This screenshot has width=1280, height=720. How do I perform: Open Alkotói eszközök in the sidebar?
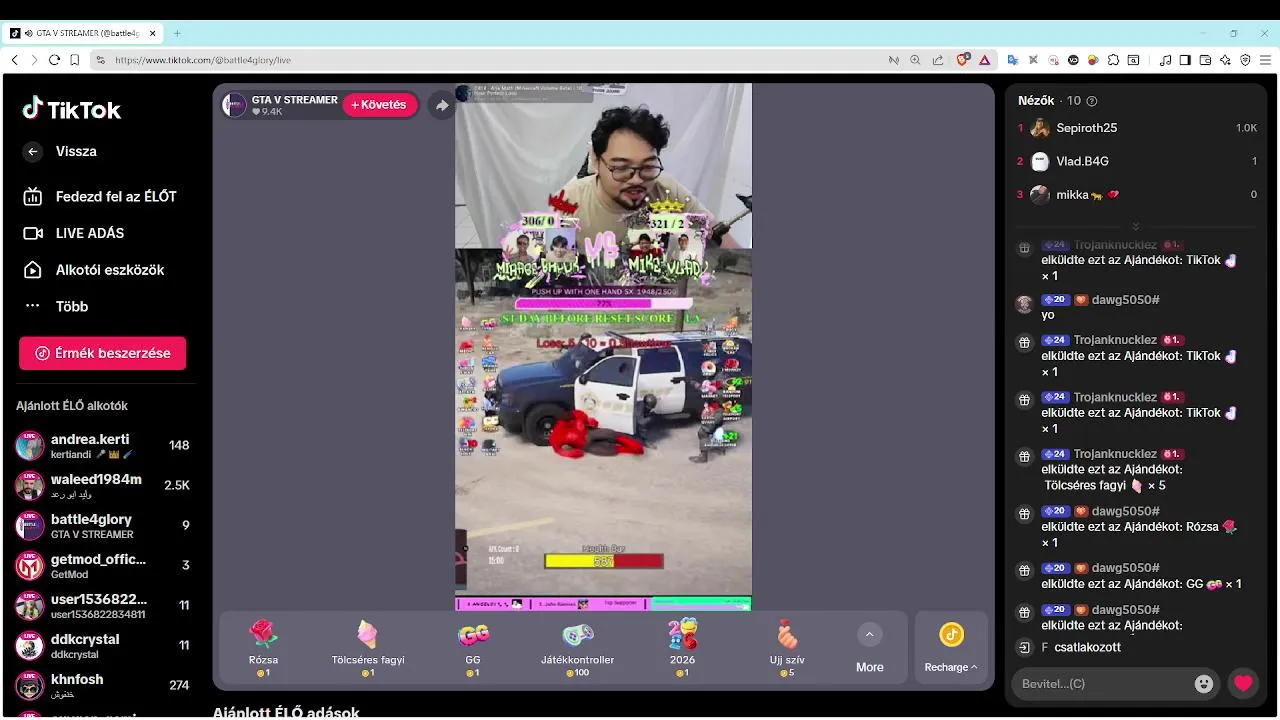(x=92, y=270)
